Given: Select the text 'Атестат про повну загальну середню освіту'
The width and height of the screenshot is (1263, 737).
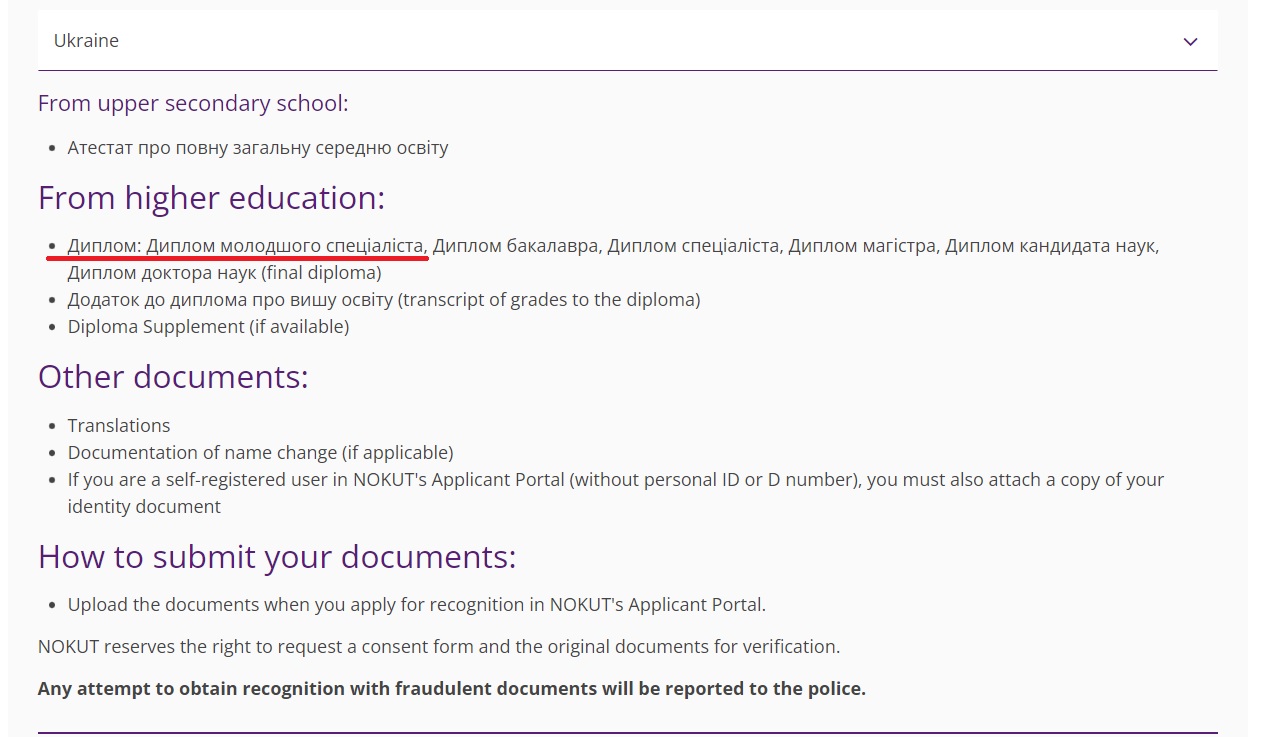Looking at the screenshot, I should (258, 147).
